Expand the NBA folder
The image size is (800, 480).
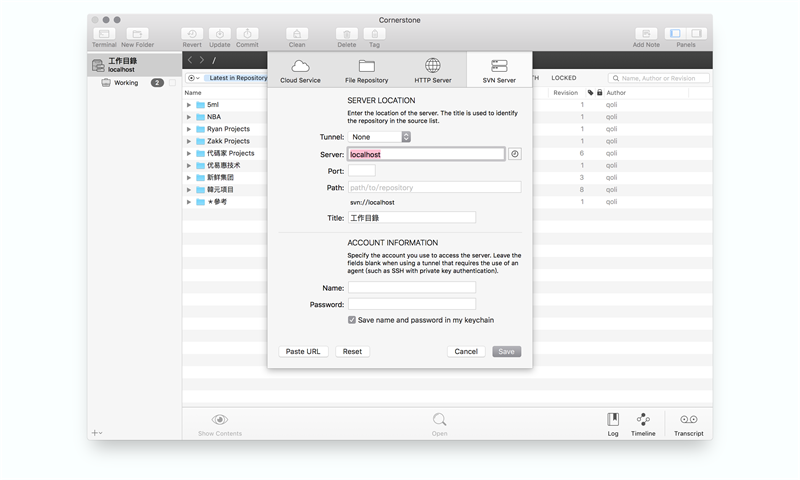tap(189, 117)
